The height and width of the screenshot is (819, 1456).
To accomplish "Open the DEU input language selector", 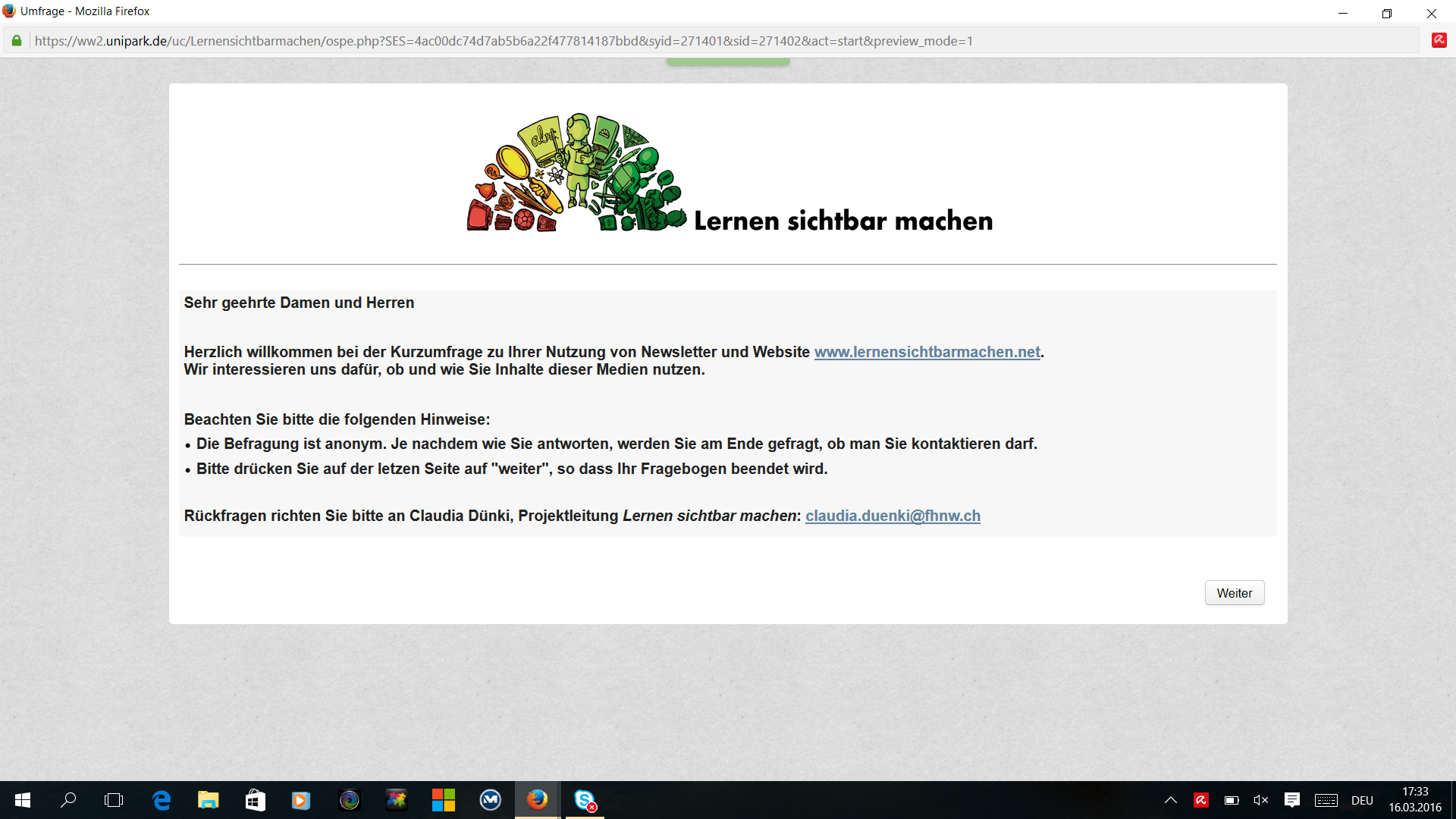I will pyautogui.click(x=1362, y=800).
